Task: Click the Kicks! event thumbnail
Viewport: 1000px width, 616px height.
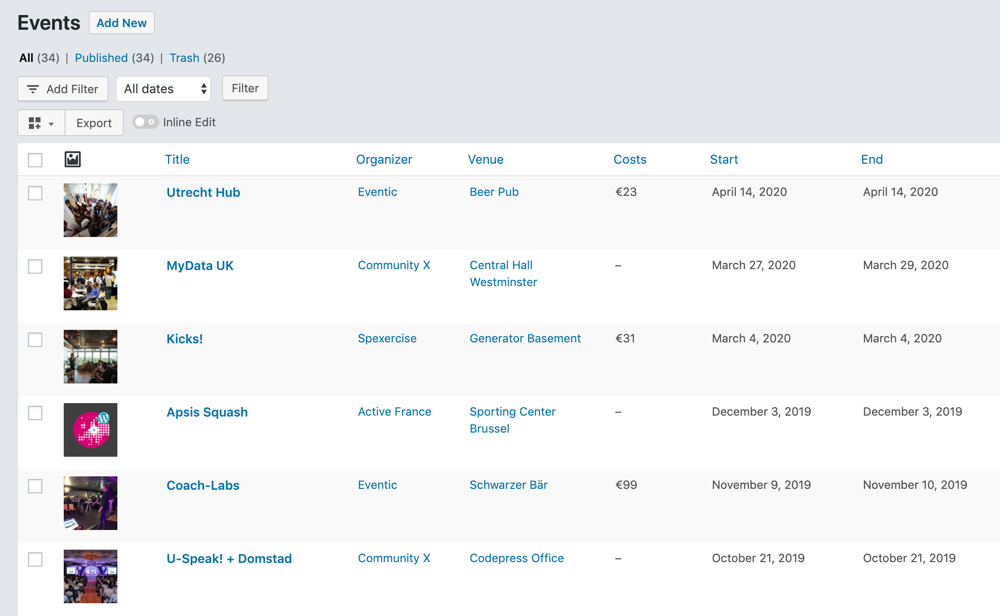Action: (90, 357)
